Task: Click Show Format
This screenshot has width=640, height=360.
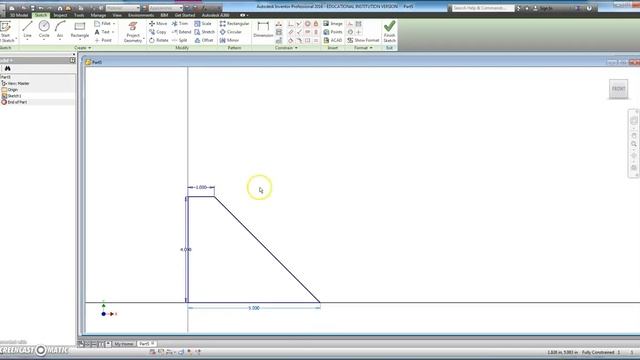Action: (363, 40)
